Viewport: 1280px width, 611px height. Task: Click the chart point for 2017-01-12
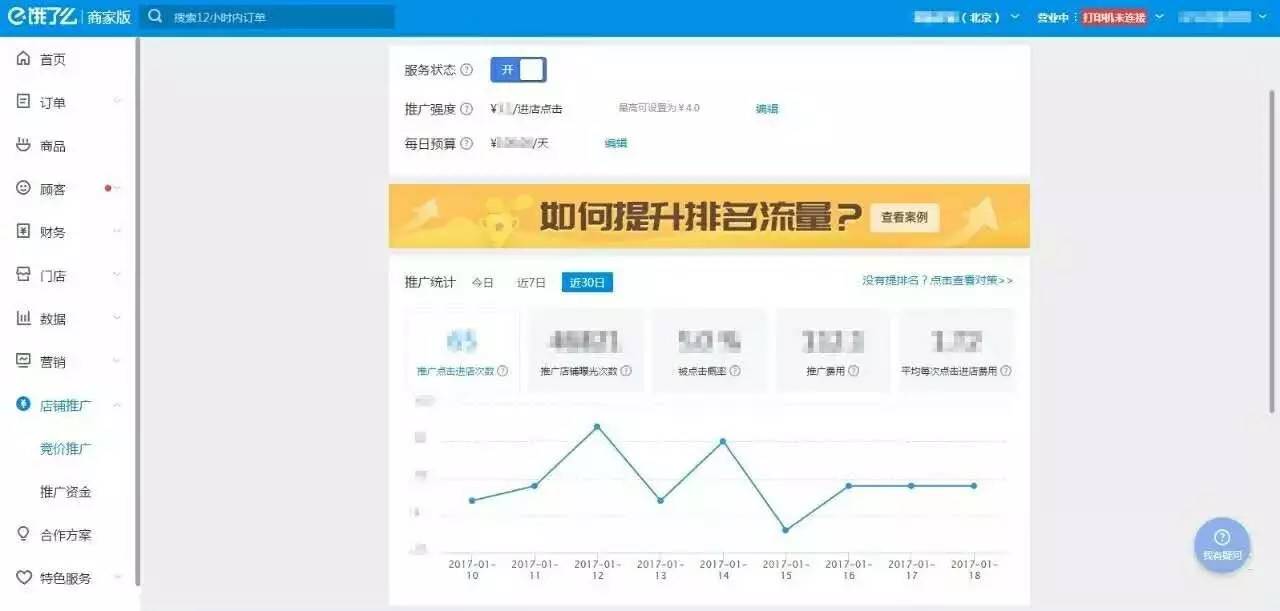pos(597,427)
